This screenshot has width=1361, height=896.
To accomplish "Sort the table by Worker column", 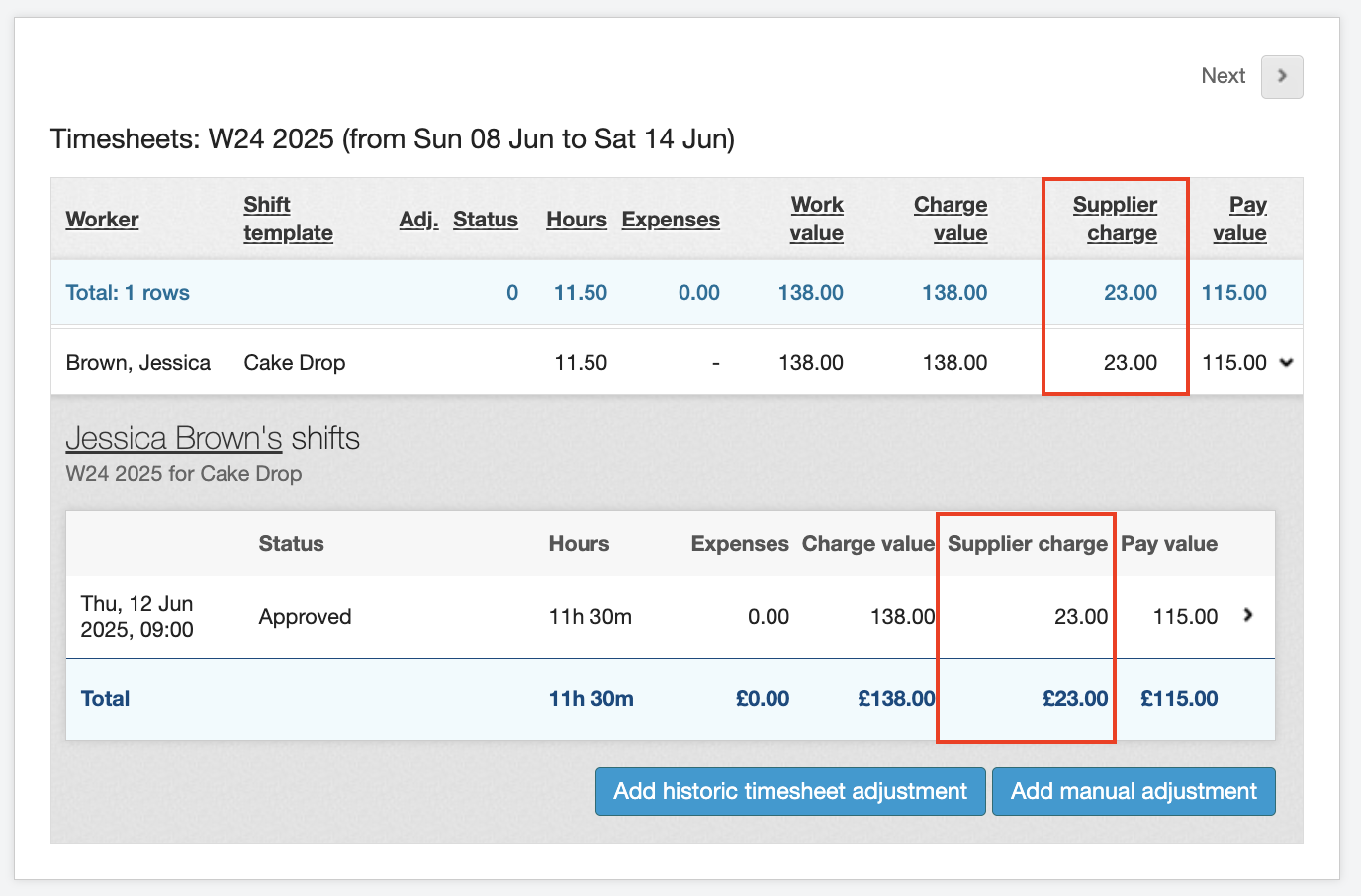I will [102, 220].
